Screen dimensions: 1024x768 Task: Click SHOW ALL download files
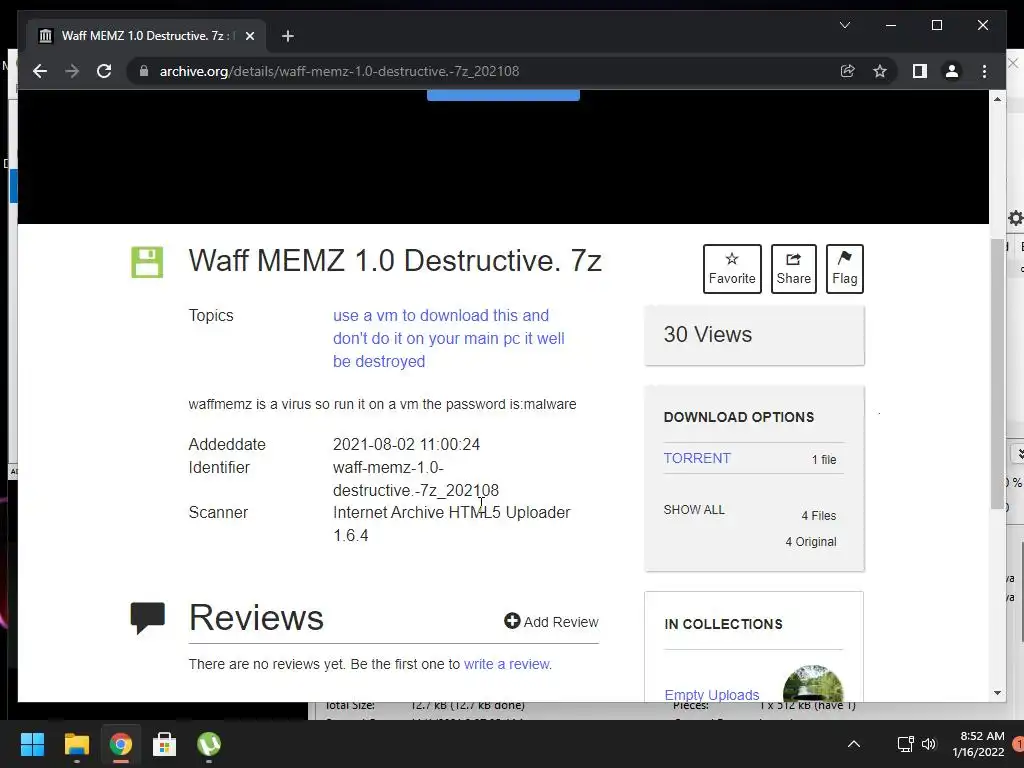coord(694,509)
